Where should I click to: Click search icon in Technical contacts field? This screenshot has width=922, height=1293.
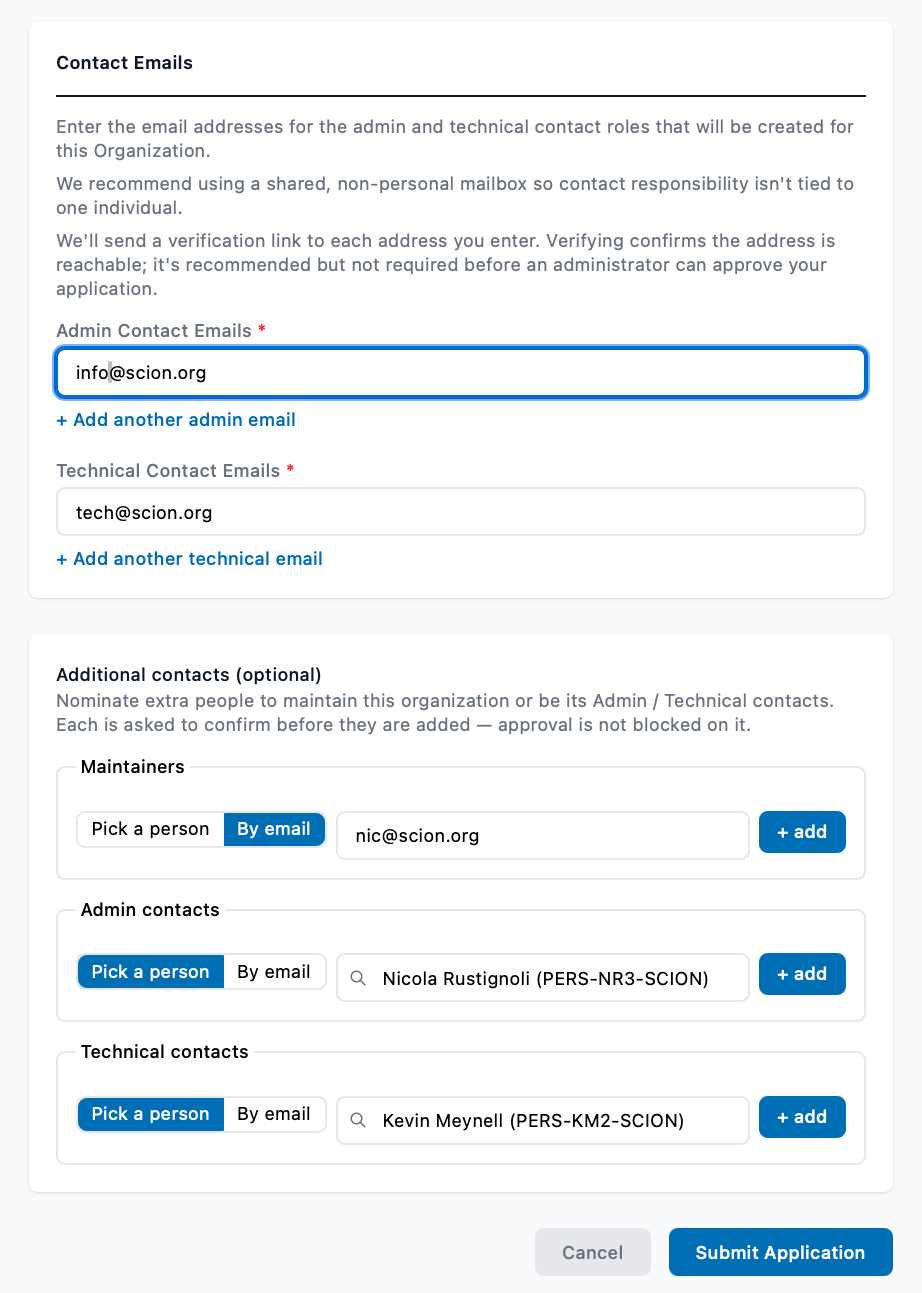pos(357,1121)
